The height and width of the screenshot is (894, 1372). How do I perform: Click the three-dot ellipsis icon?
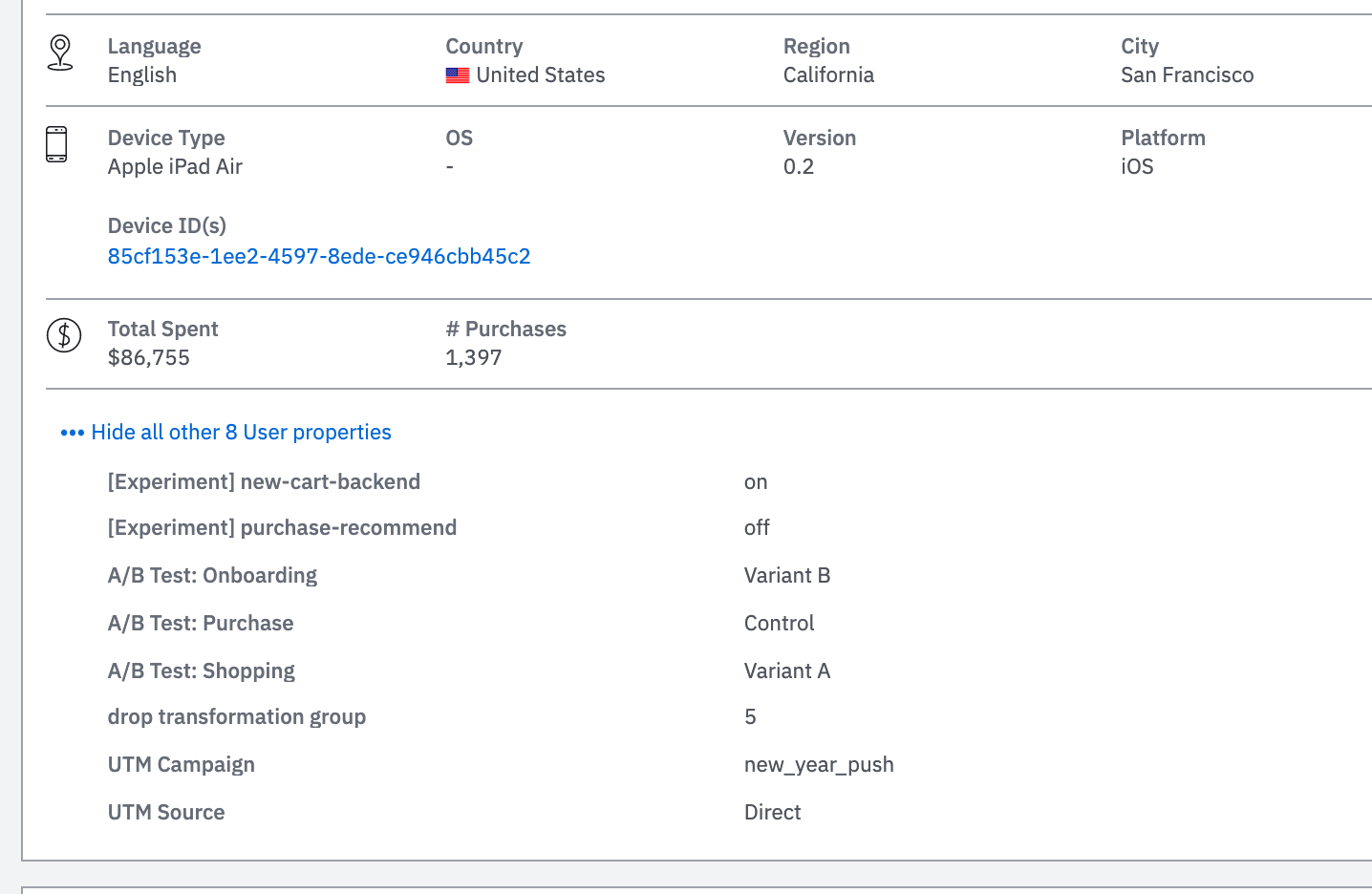73,433
